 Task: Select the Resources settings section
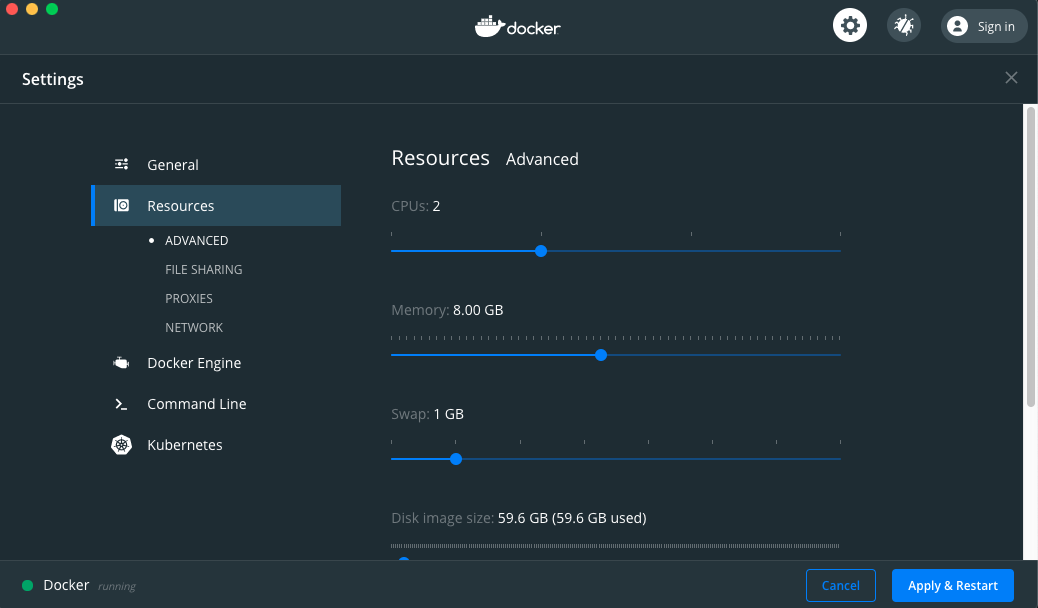(216, 205)
